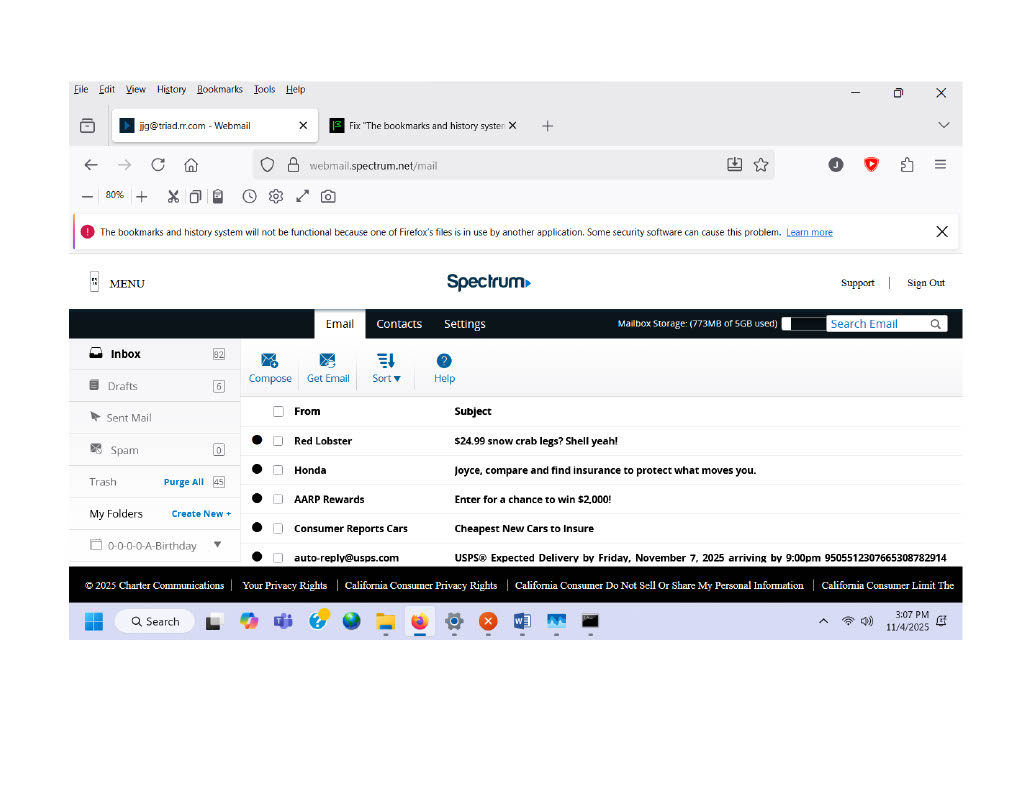The image size is (1024, 791).
Task: Click the Mailbox Storage usage bar
Action: click(x=803, y=324)
